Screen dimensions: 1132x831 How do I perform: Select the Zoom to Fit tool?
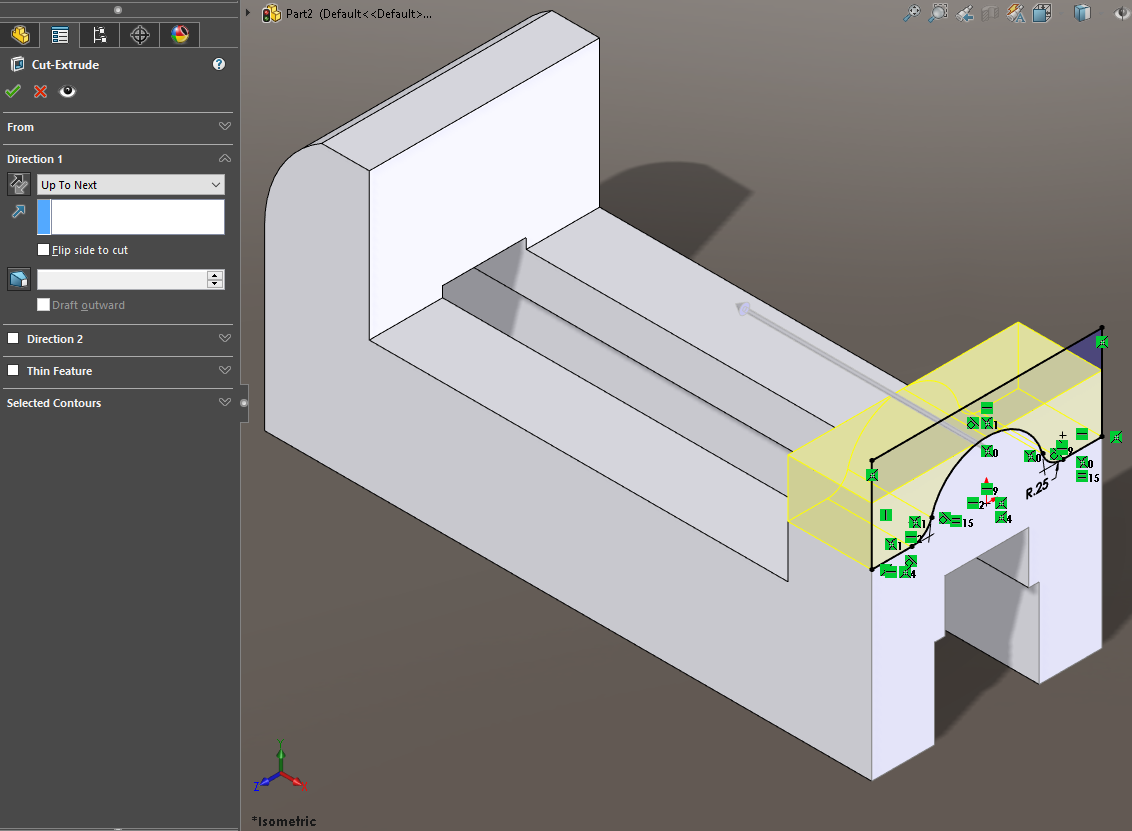click(911, 13)
